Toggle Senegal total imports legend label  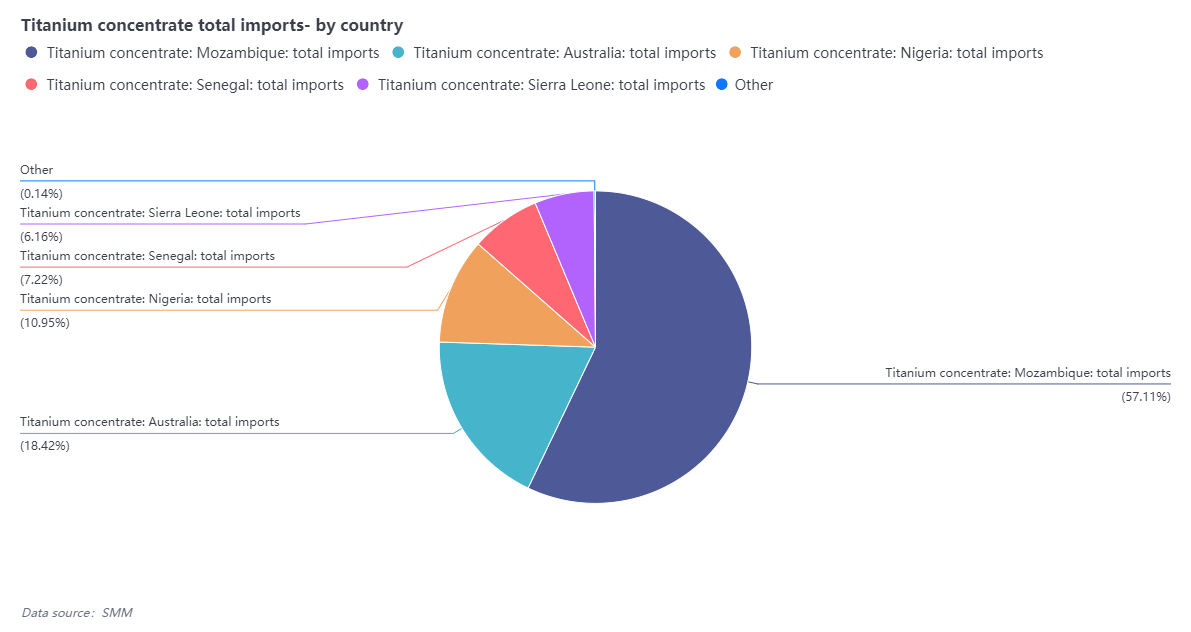[x=195, y=85]
